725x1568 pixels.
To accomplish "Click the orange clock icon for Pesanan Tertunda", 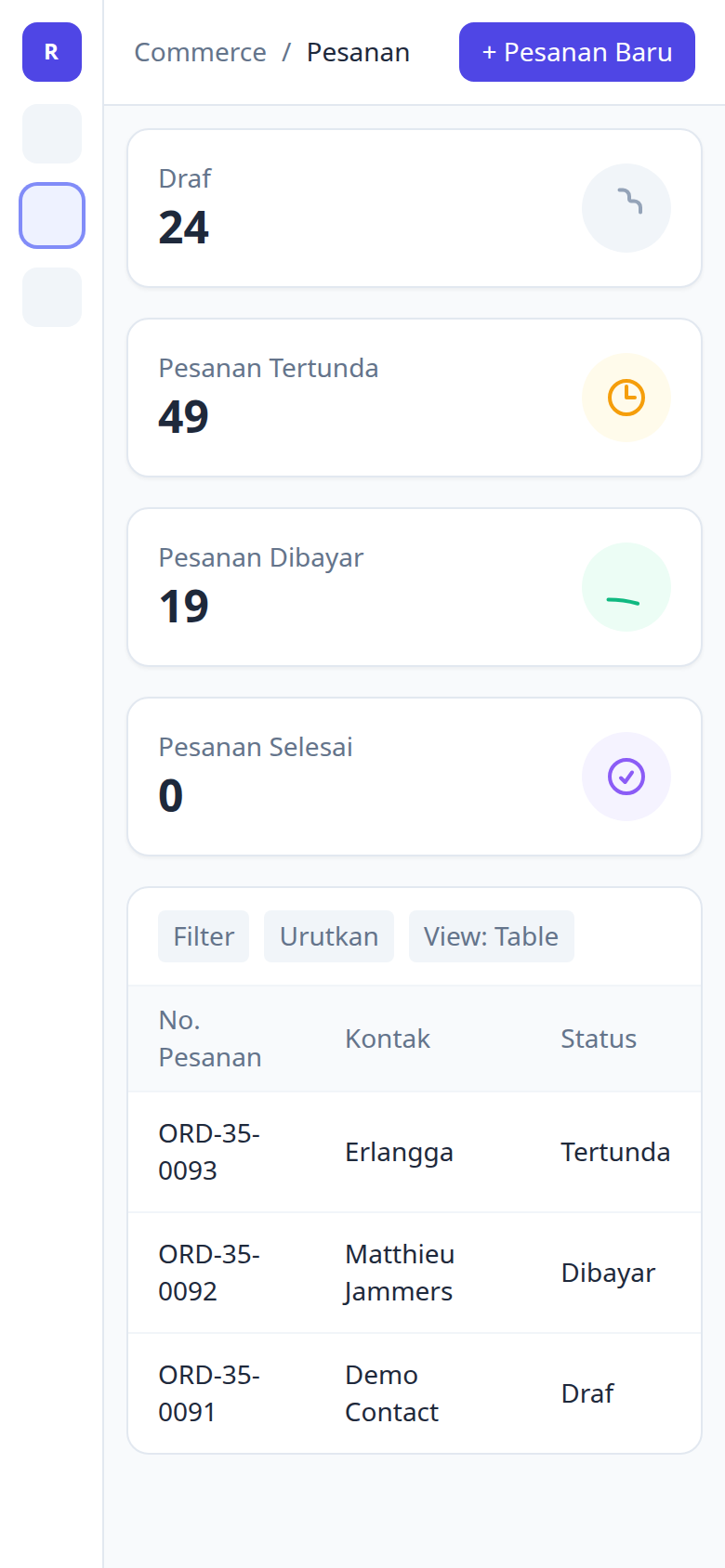I will (626, 398).
